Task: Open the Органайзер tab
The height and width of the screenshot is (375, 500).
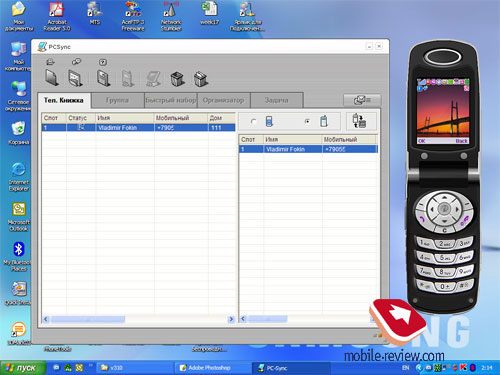Action: tap(224, 100)
